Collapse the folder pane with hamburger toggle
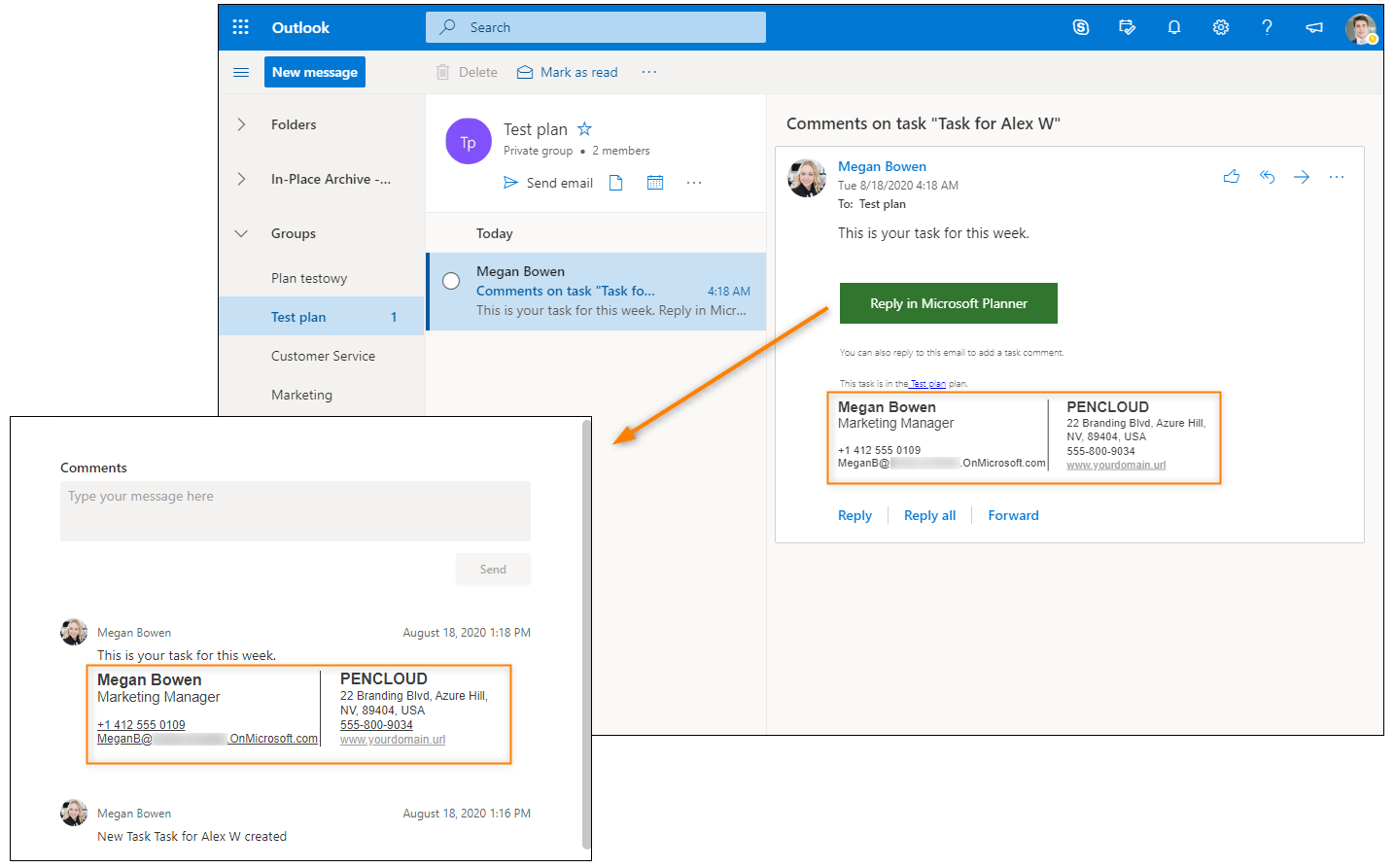This screenshot has height=868, width=1395. pos(240,71)
